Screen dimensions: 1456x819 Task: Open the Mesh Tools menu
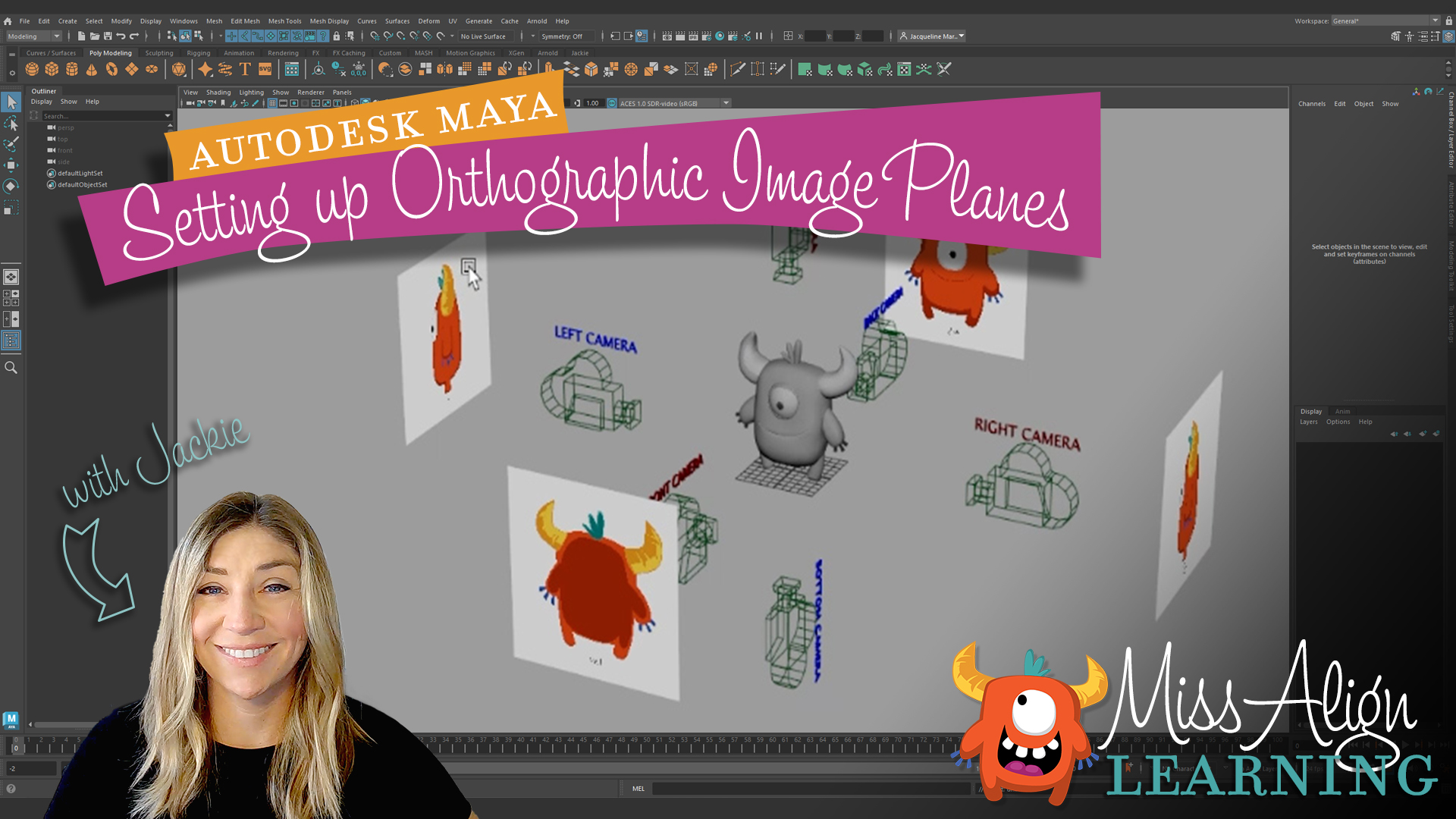284,21
